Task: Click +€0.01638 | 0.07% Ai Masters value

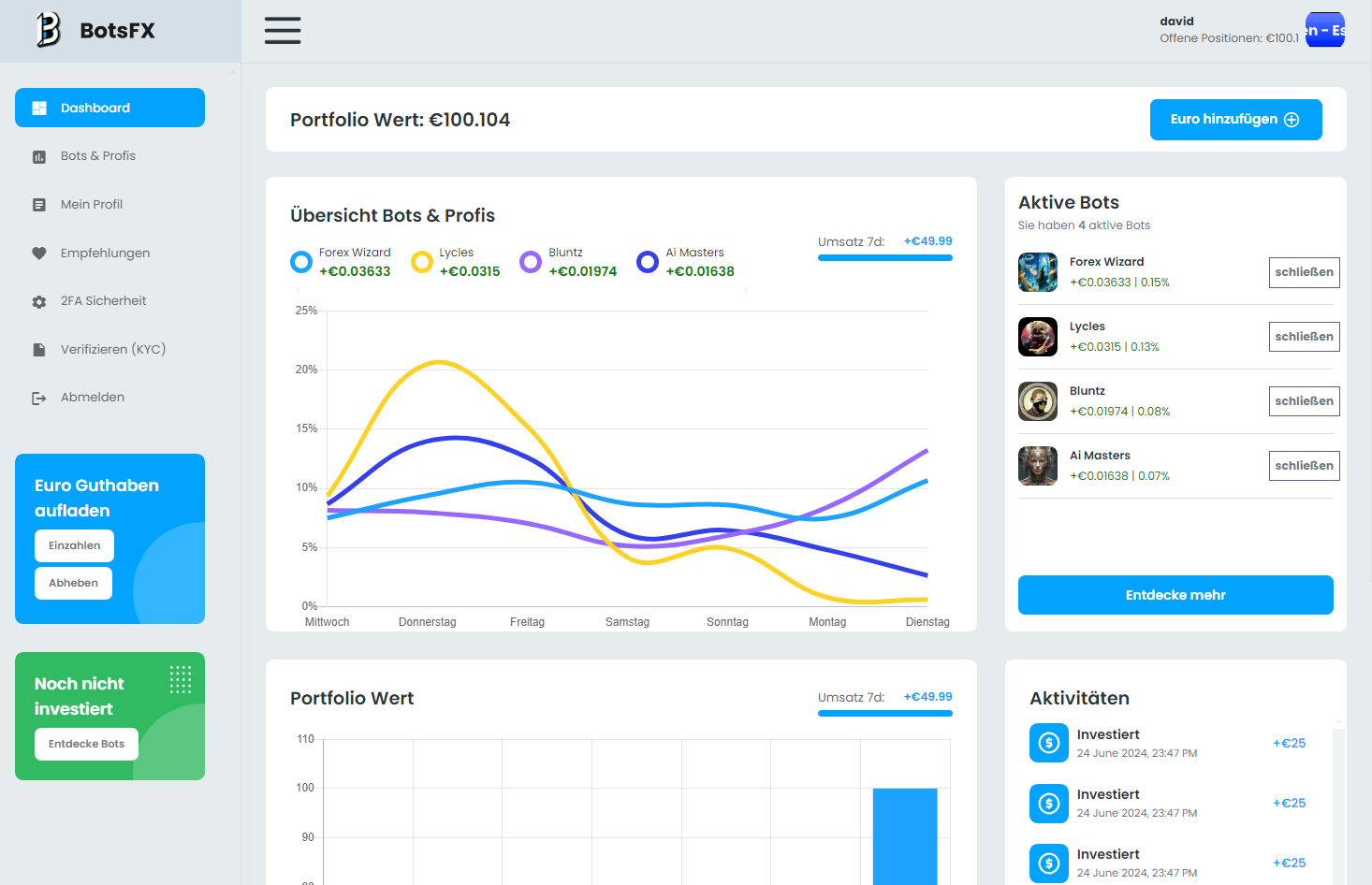Action: [x=1119, y=476]
